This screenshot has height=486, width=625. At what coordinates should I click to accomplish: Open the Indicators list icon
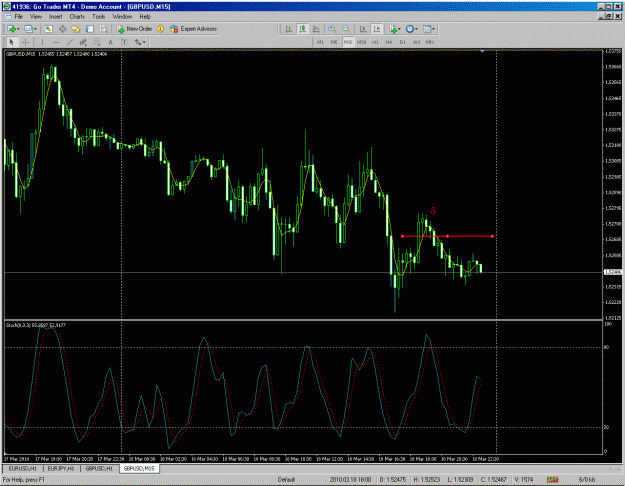point(393,29)
